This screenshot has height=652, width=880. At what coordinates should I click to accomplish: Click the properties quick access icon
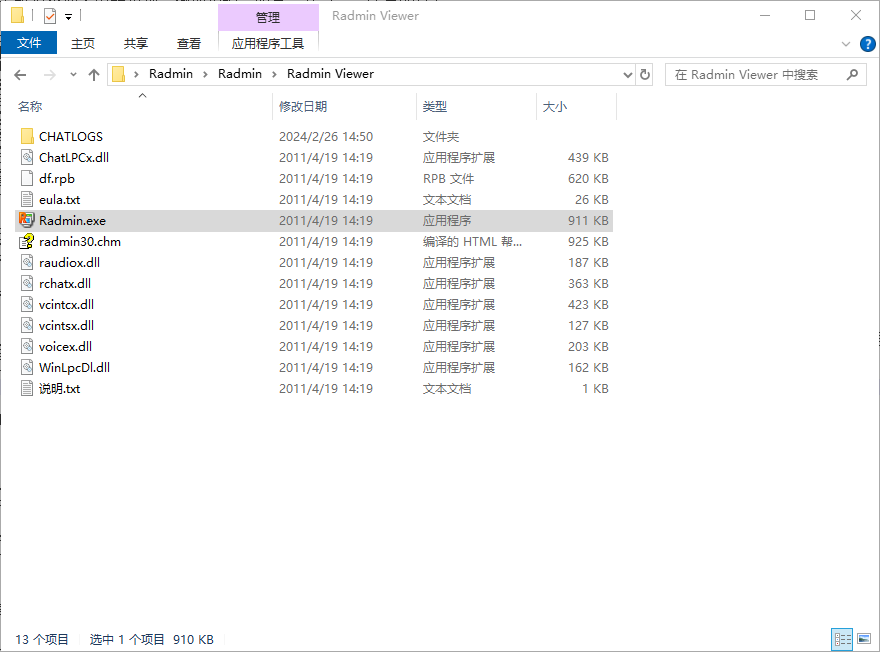point(50,16)
